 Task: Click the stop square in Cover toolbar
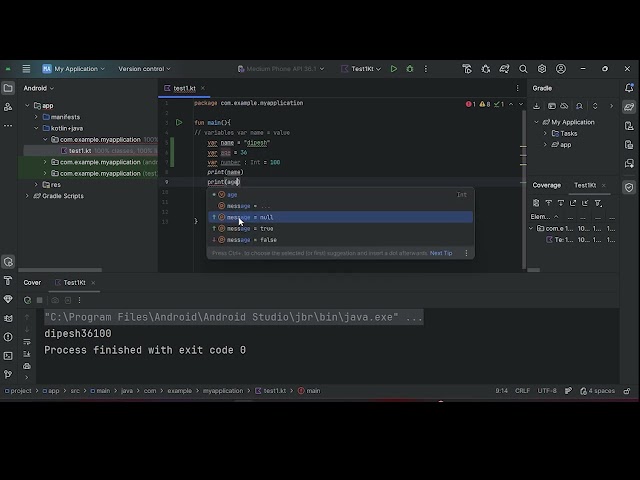40,300
